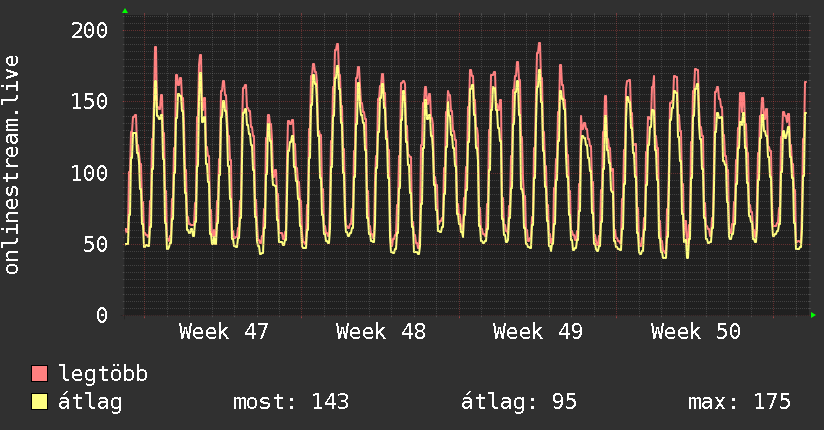Click the tallest pink peak in Week 49
The width and height of the screenshot is (824, 430).
[x=539, y=45]
